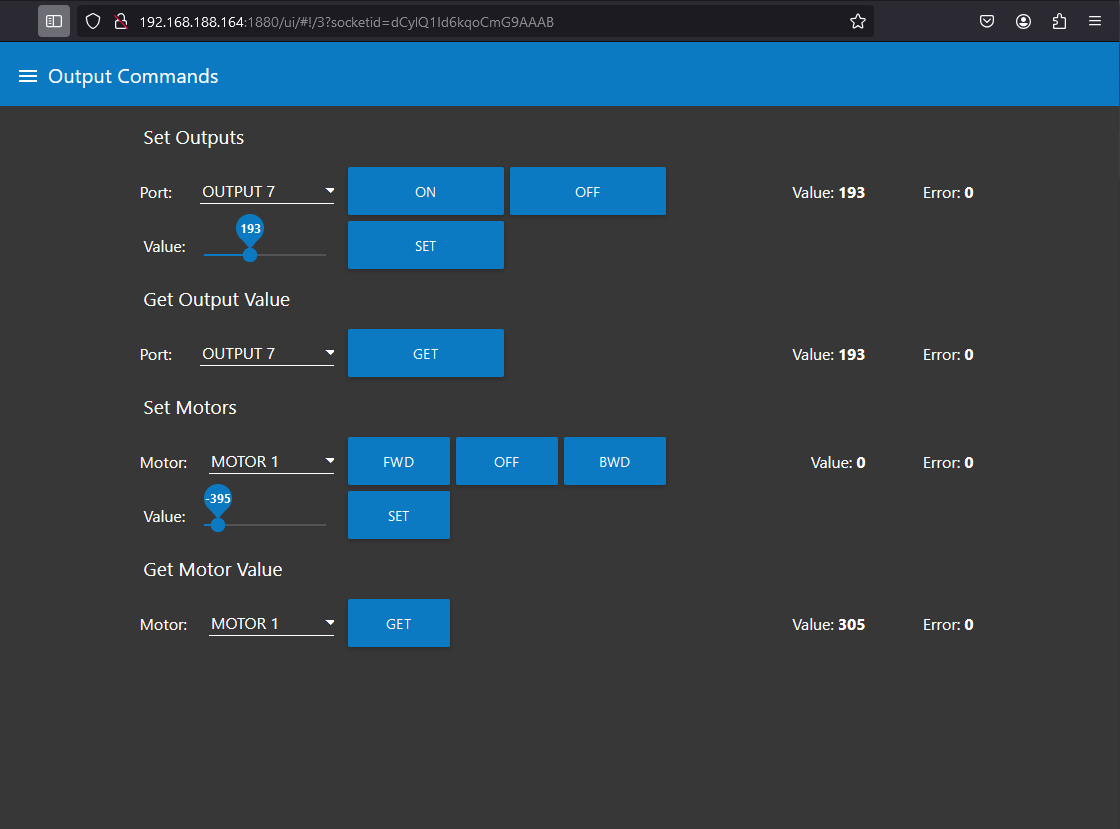The width and height of the screenshot is (1120, 829).
Task: Toggle the Firefox sidebar icon
Action: tap(54, 21)
